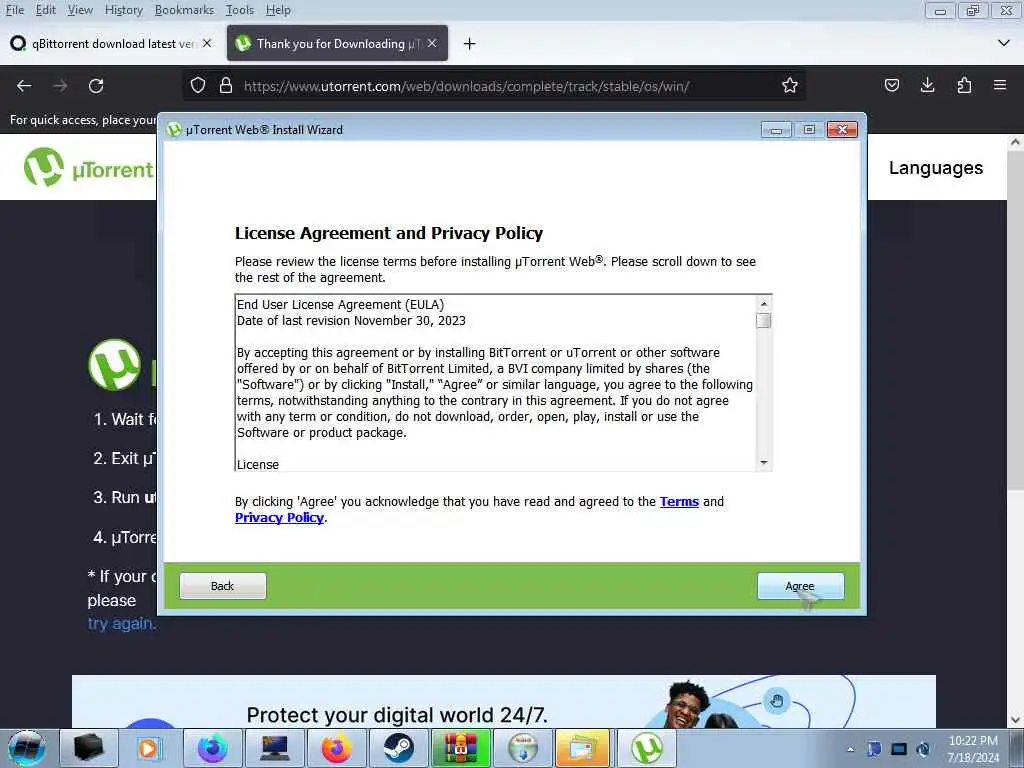Close the Thank you for Downloading tab
This screenshot has width=1024, height=768.
pyautogui.click(x=432, y=43)
